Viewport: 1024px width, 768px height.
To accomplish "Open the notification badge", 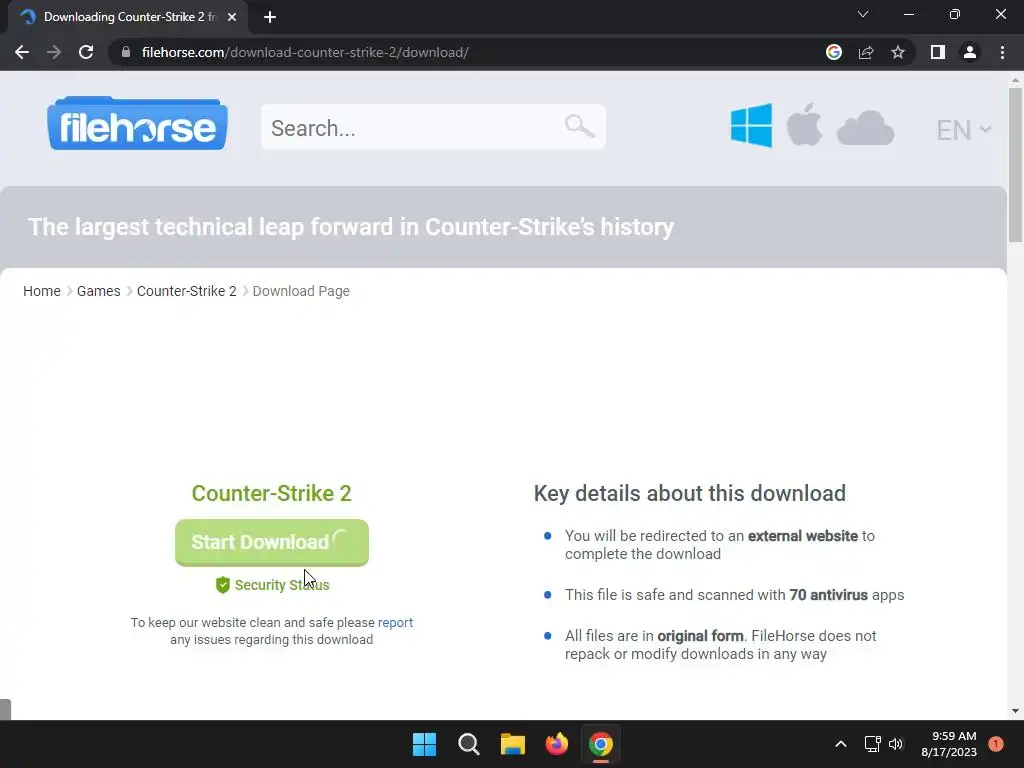I will coord(996,743).
